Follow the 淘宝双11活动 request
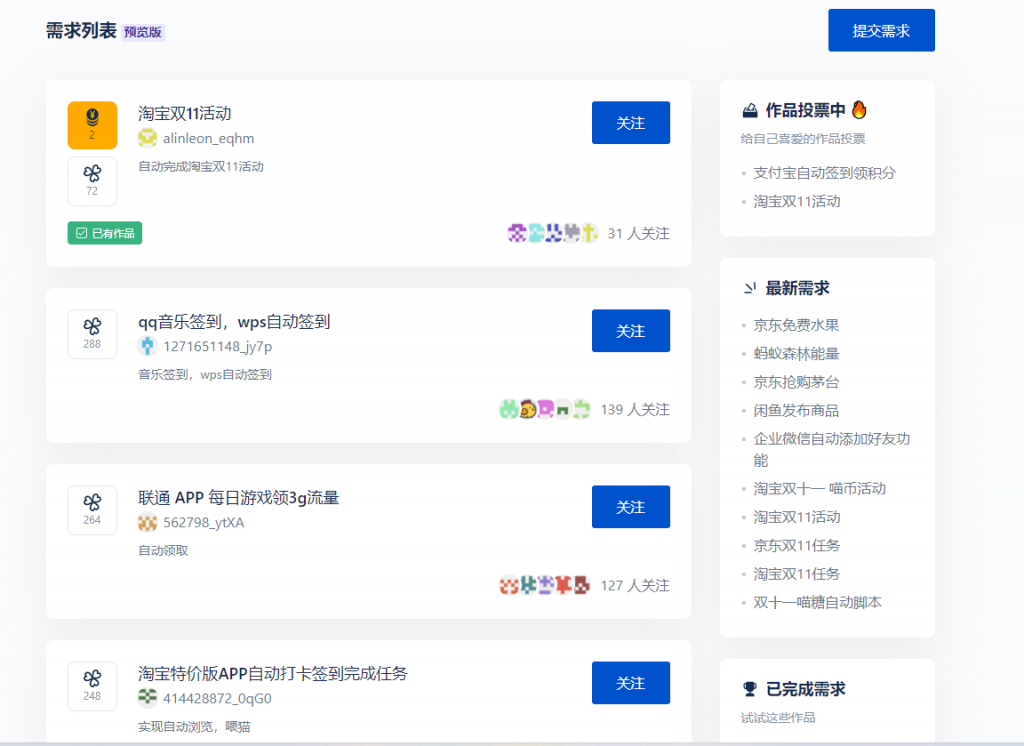1024x746 pixels. click(x=630, y=123)
